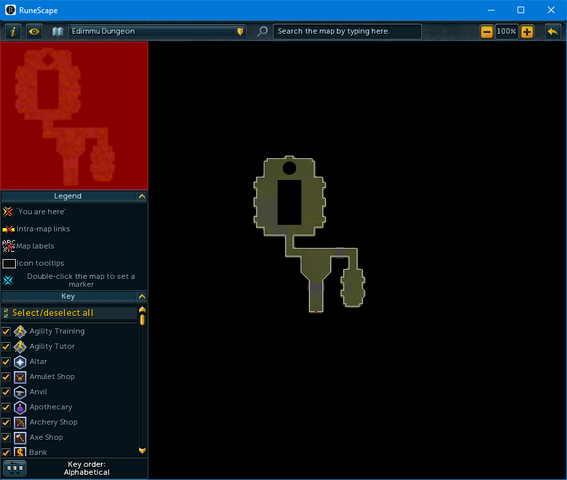Click the open map book icon
The height and width of the screenshot is (480, 567).
57,31
